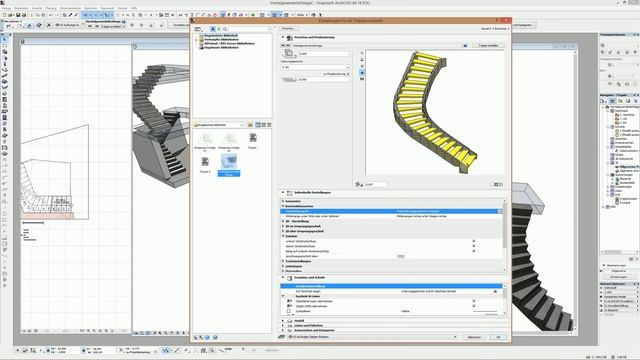Click the OK button in stair dialog
640x360 pixels.
click(498, 337)
